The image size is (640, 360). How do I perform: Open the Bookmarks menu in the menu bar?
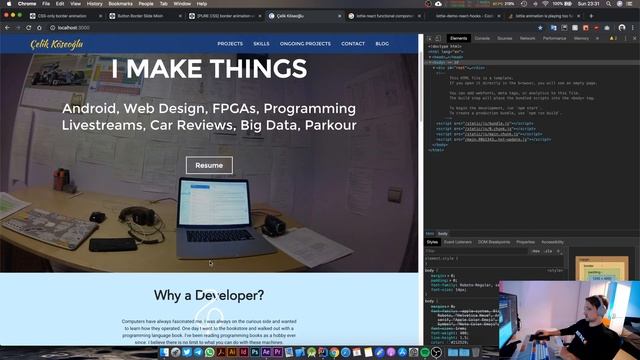tap(120, 4)
